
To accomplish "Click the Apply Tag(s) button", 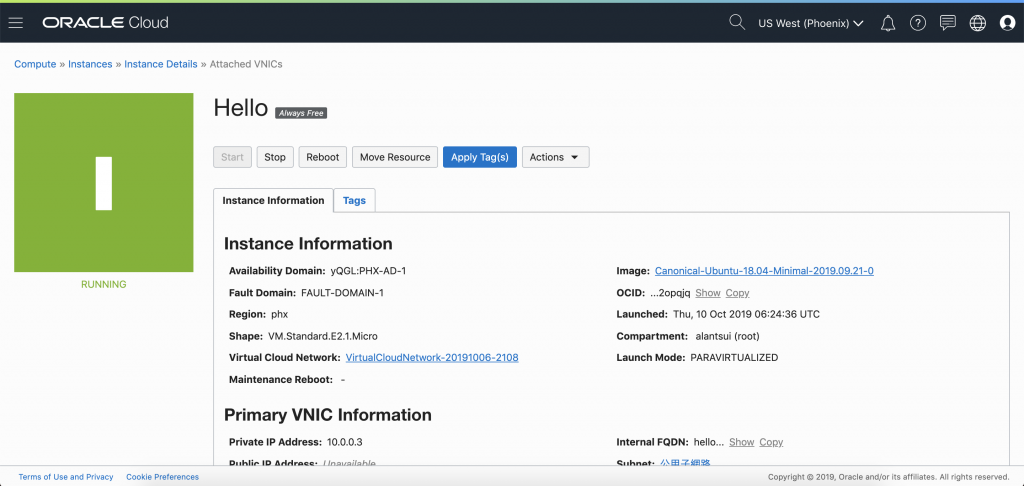I will pyautogui.click(x=480, y=157).
